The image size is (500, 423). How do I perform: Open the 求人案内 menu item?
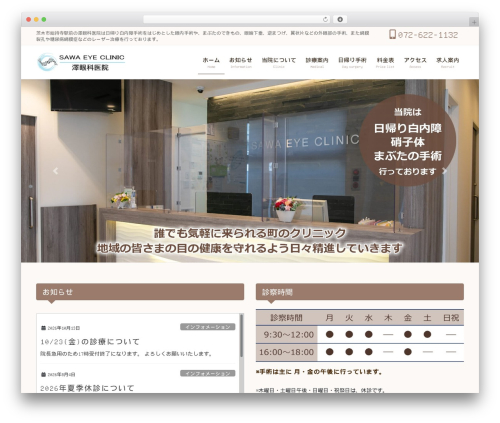tap(448, 62)
